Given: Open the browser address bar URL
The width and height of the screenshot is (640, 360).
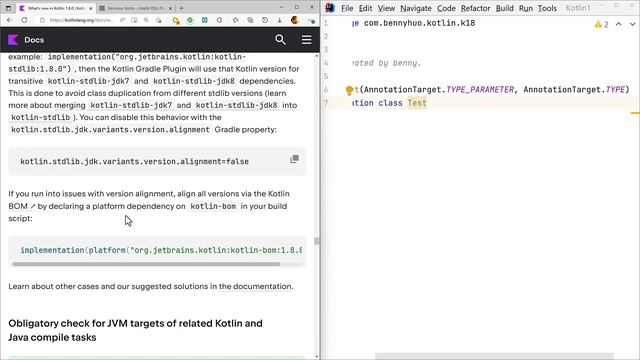Looking at the screenshot, I should click(82, 20).
